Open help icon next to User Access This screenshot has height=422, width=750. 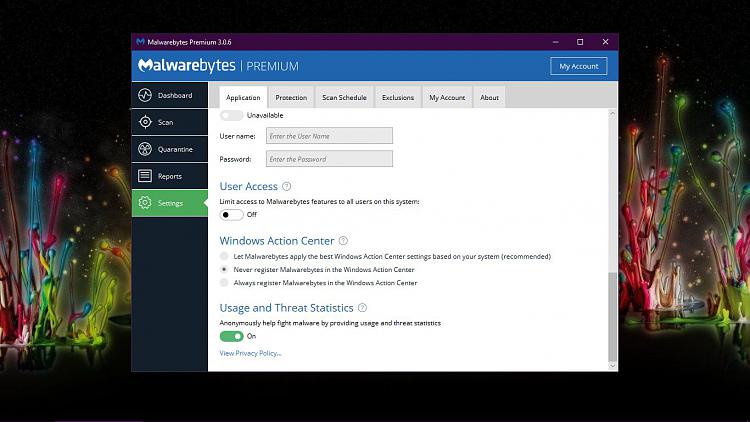point(287,186)
